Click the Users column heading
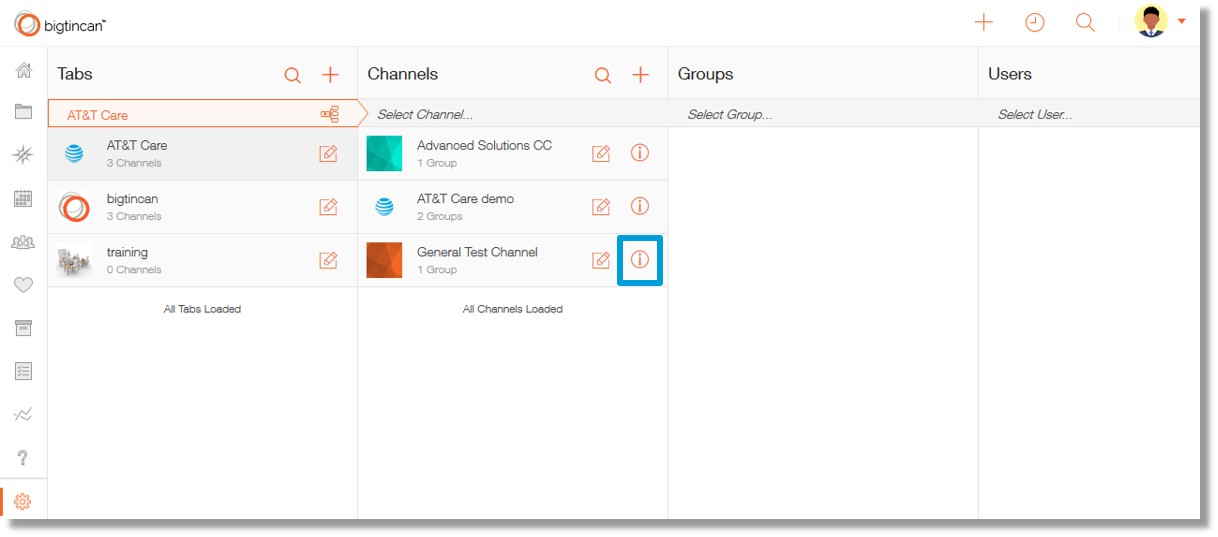This screenshot has width=1218, height=537. tap(1010, 74)
